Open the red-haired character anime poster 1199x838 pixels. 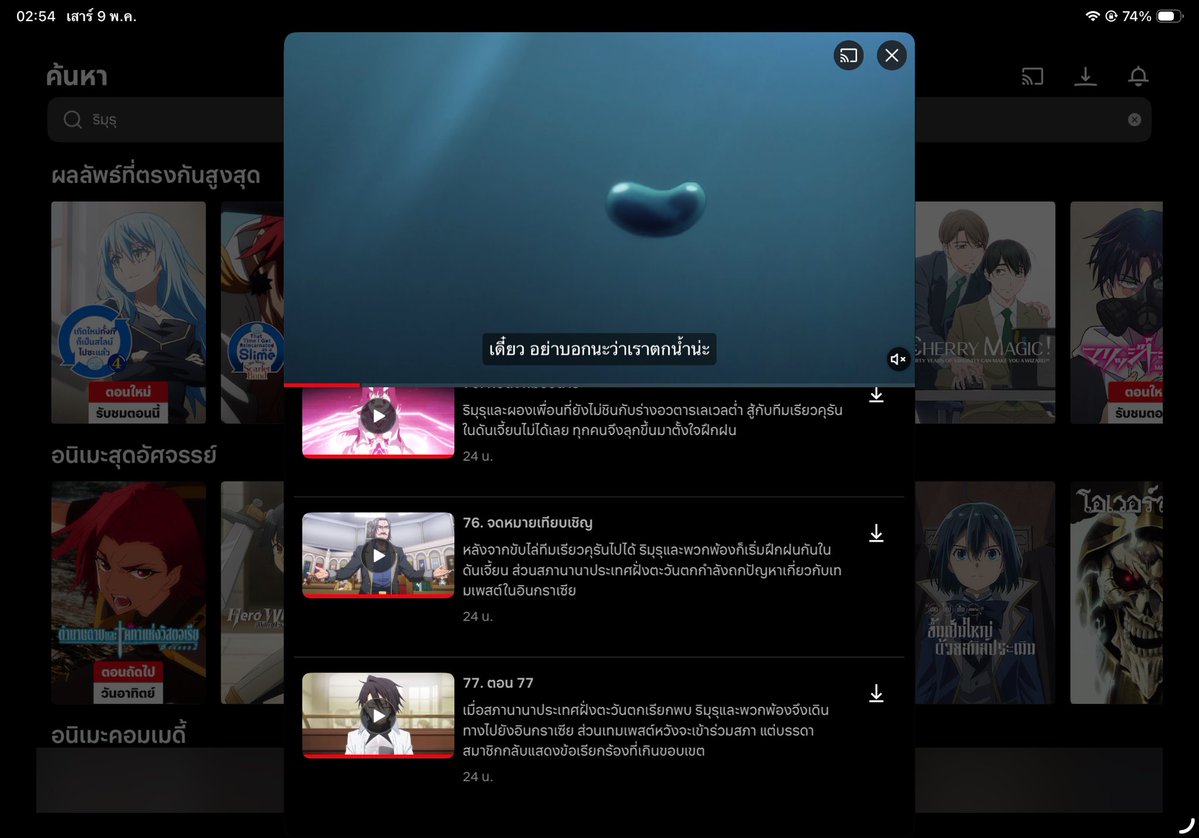tap(128, 593)
